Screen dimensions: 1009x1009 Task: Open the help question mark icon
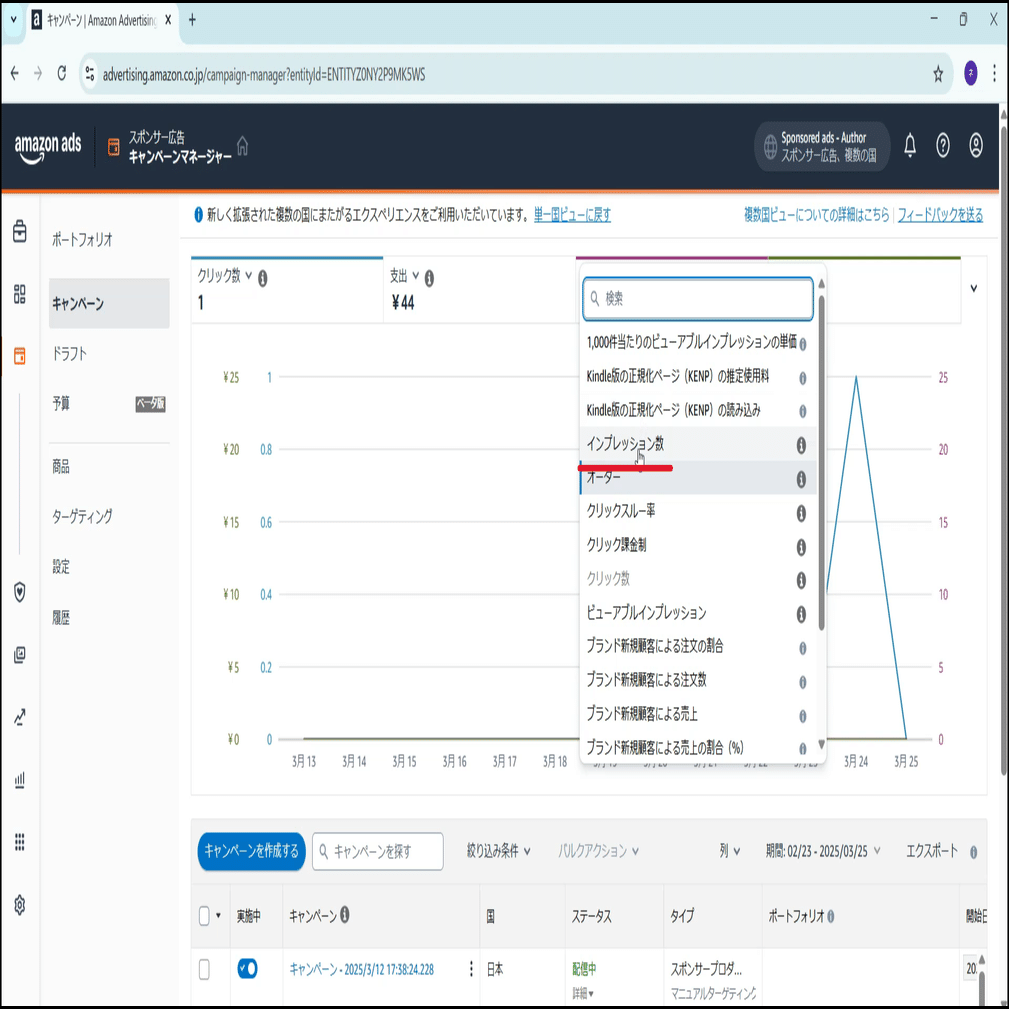tap(942, 145)
